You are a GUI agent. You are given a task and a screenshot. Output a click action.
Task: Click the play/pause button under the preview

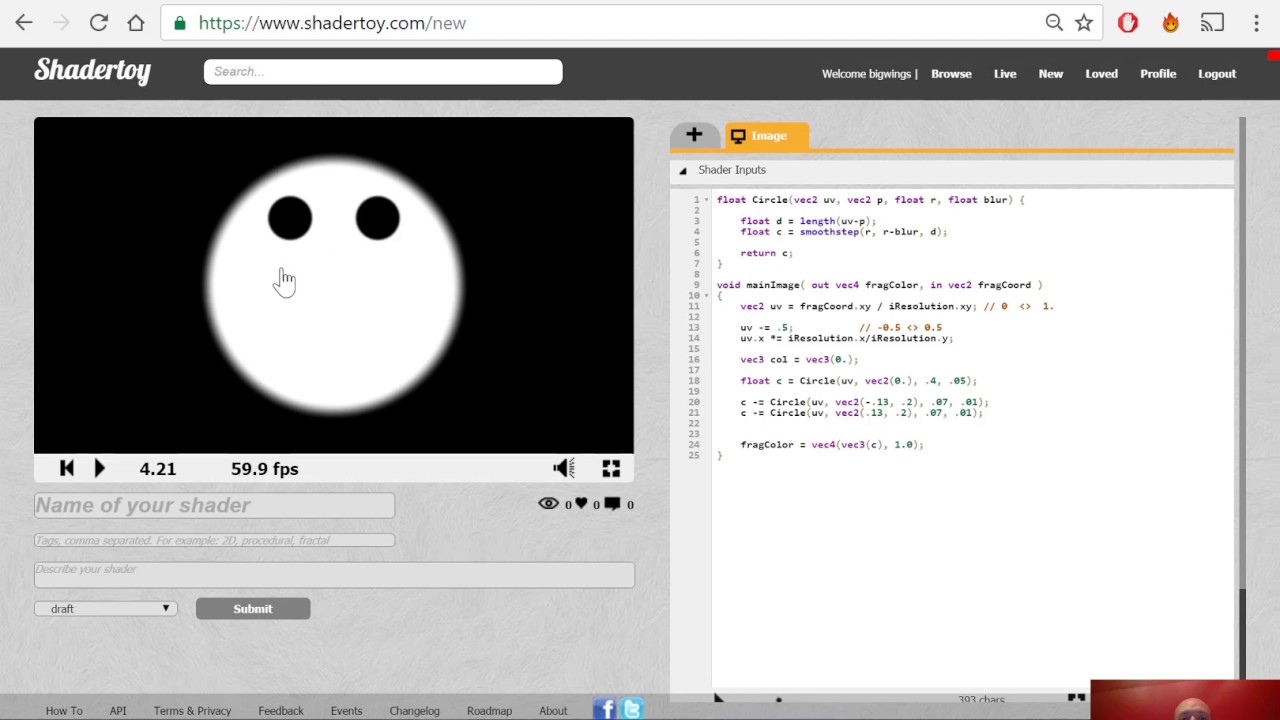coord(99,468)
